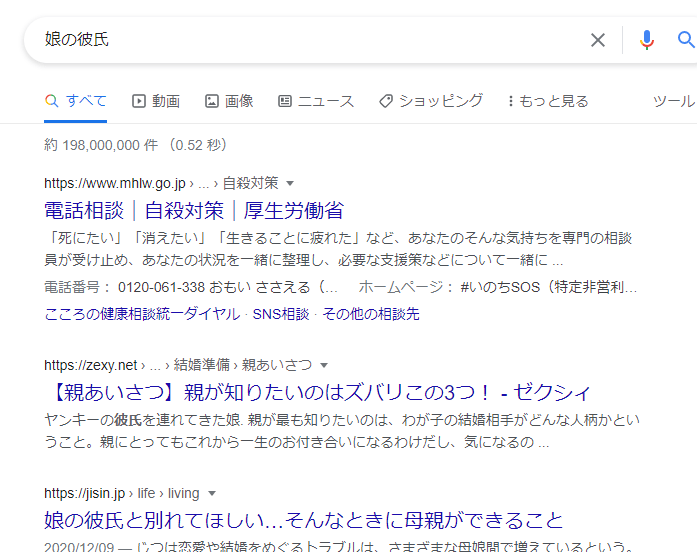
Task: Switch to the 画像 (Images) tab
Action: 229,101
